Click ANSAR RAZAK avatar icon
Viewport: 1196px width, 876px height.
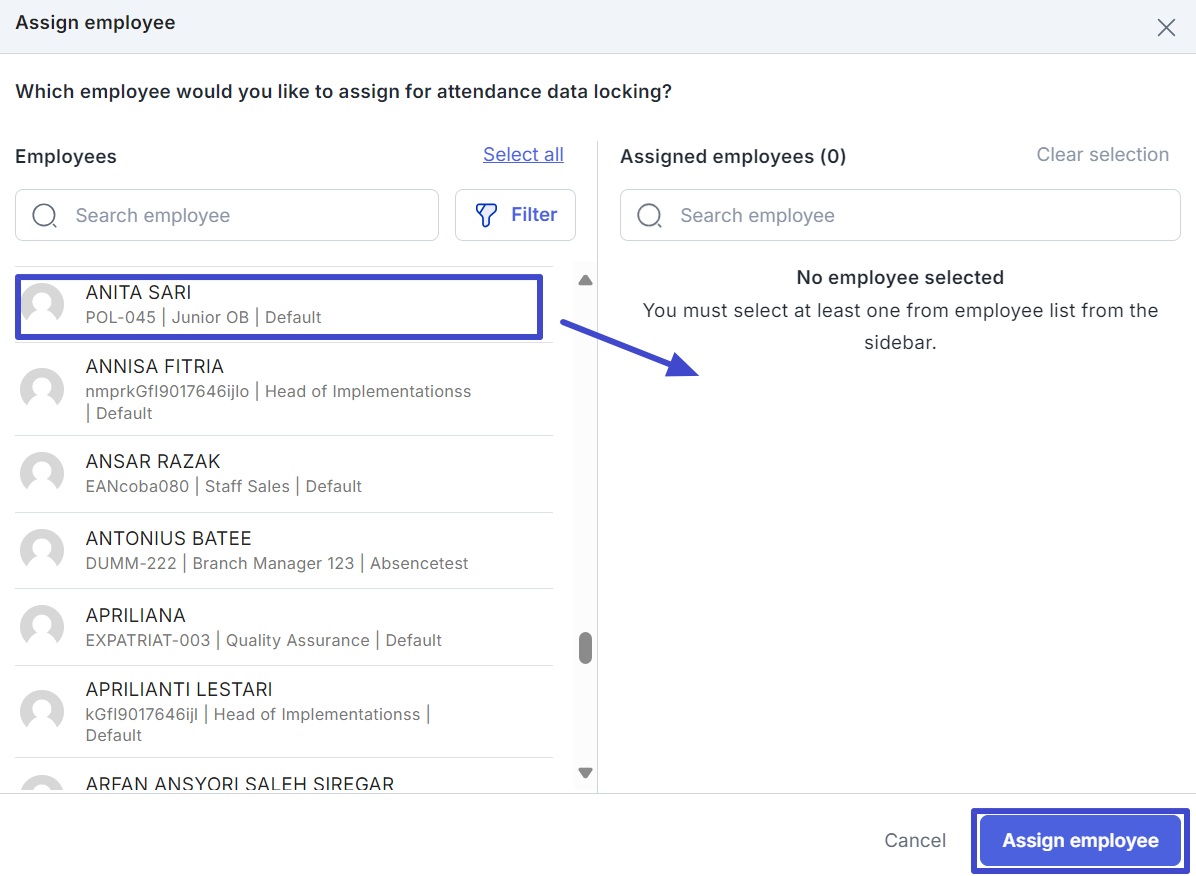pyautogui.click(x=42, y=474)
